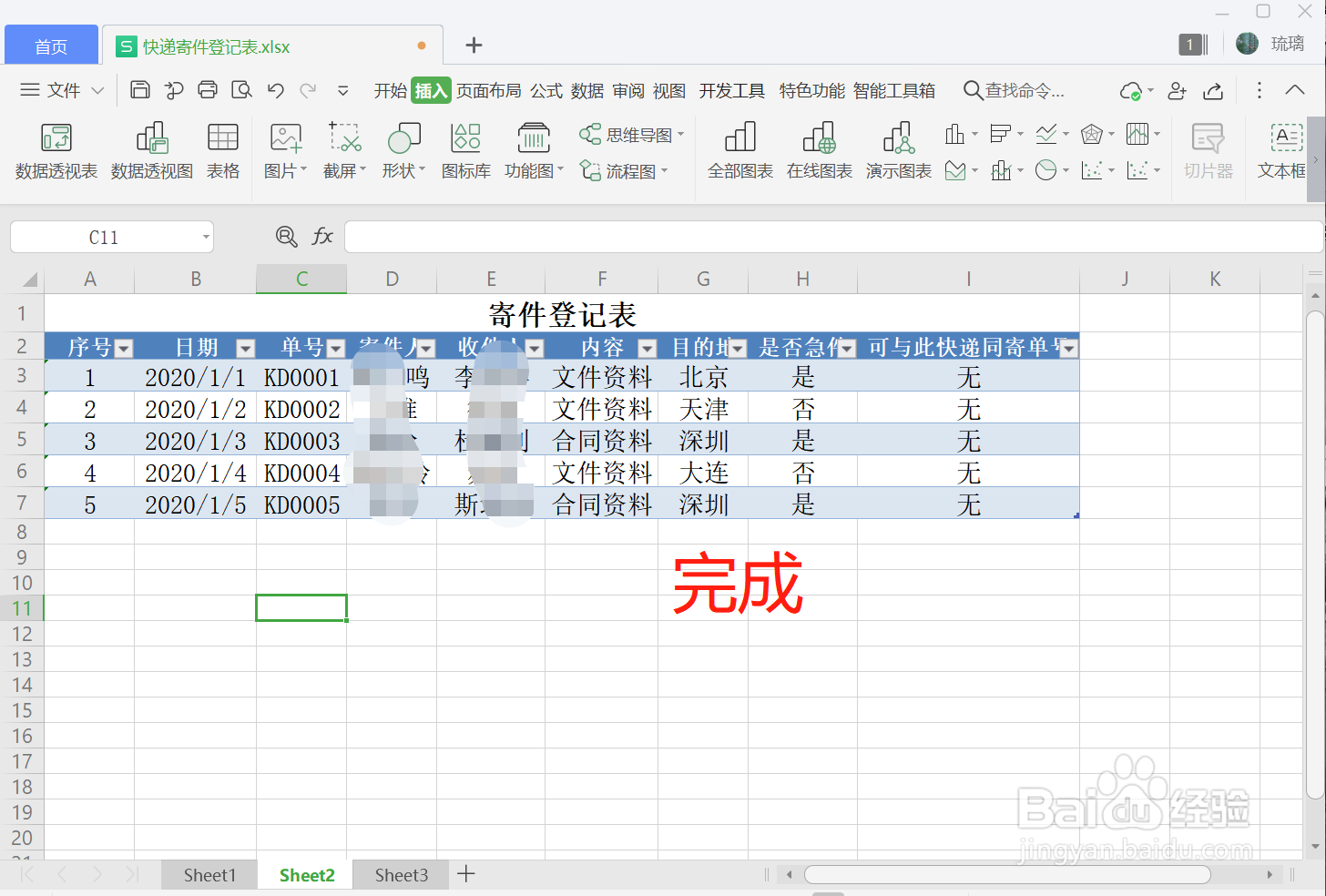This screenshot has height=896, width=1326.
Task: Open the 形状 shapes gallery
Action: click(401, 151)
